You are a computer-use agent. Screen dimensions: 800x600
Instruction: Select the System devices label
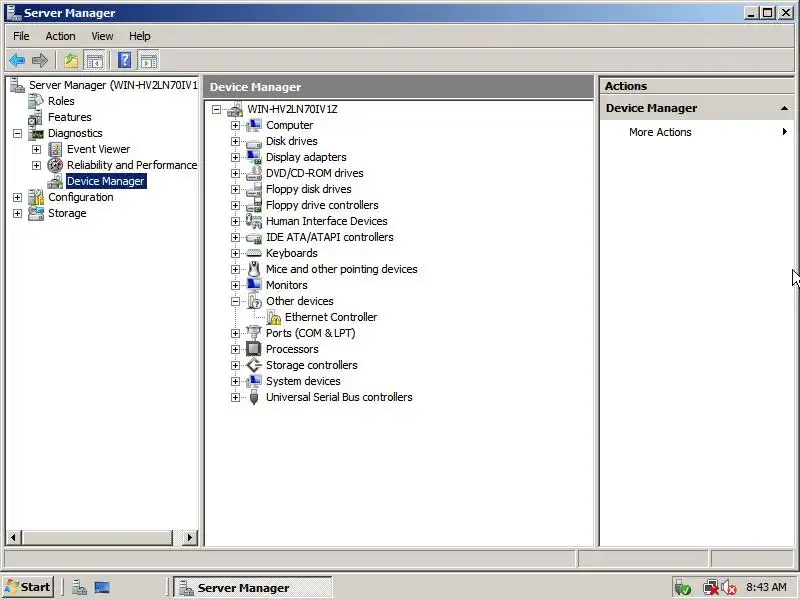click(x=303, y=381)
